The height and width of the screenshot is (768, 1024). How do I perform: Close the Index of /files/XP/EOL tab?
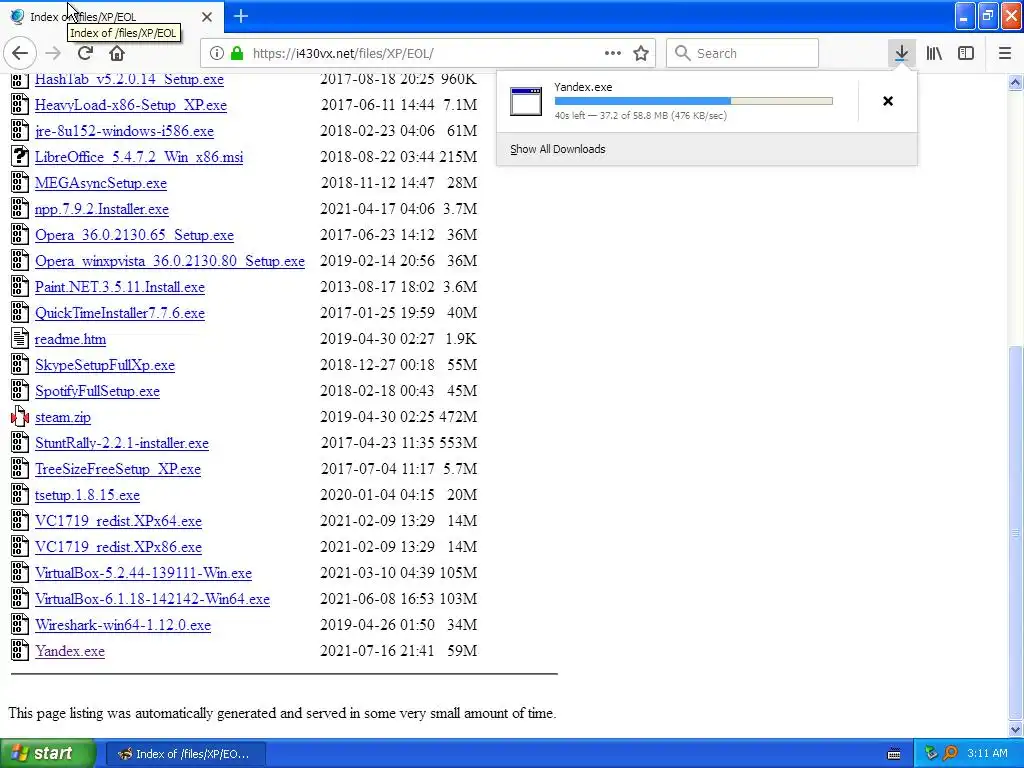207,17
